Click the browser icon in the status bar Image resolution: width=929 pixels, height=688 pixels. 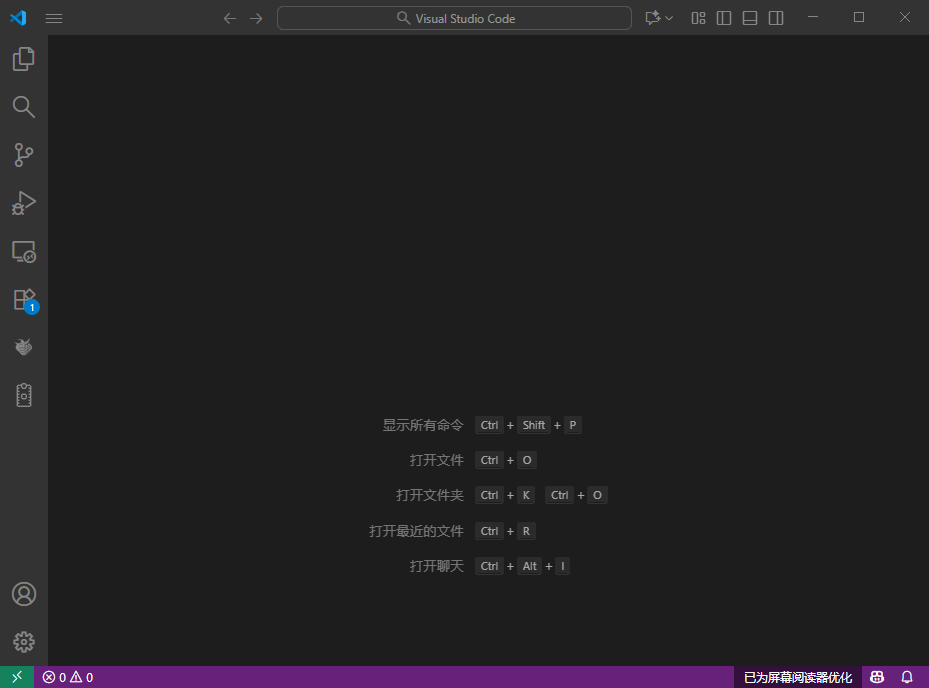tap(876, 676)
